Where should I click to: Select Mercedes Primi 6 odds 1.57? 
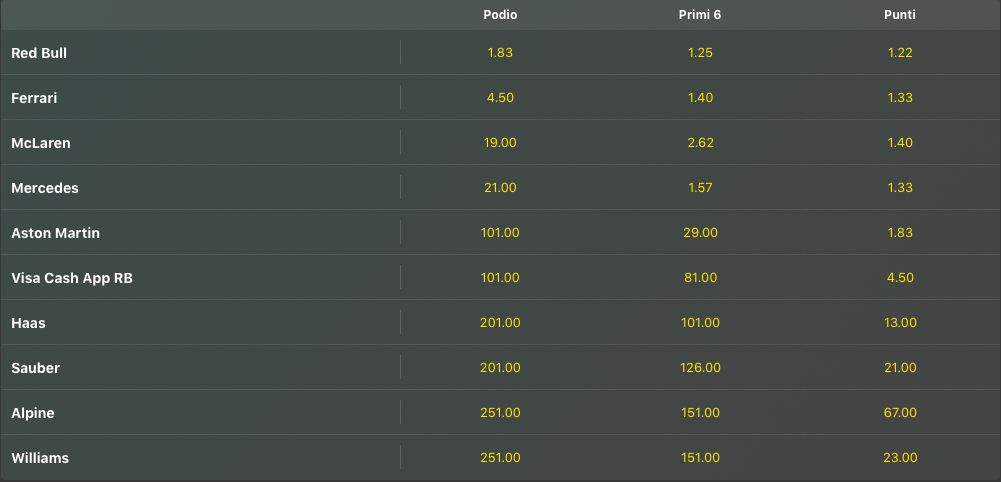[700, 188]
